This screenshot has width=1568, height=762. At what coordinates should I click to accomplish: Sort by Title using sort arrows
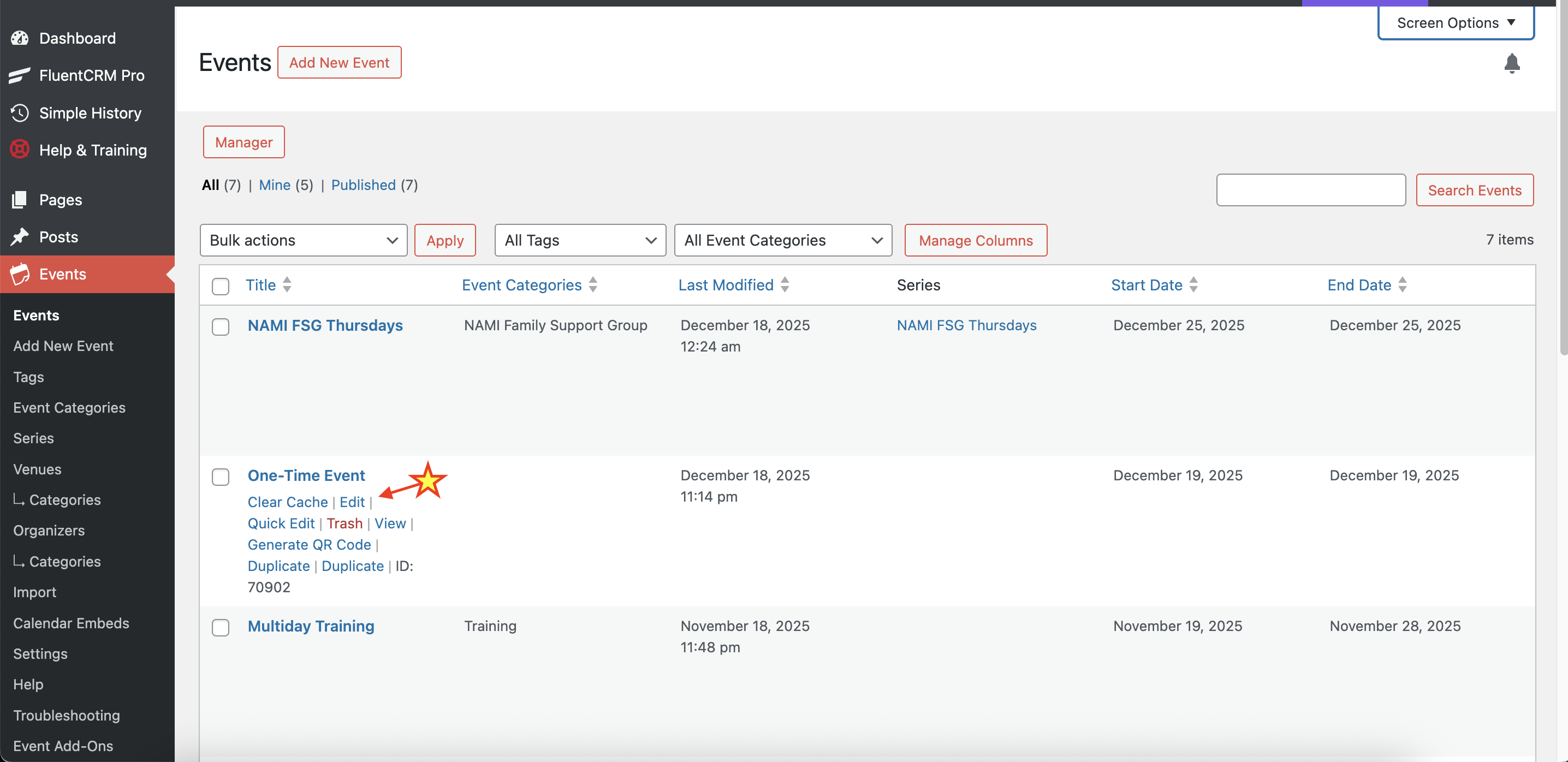coord(287,285)
